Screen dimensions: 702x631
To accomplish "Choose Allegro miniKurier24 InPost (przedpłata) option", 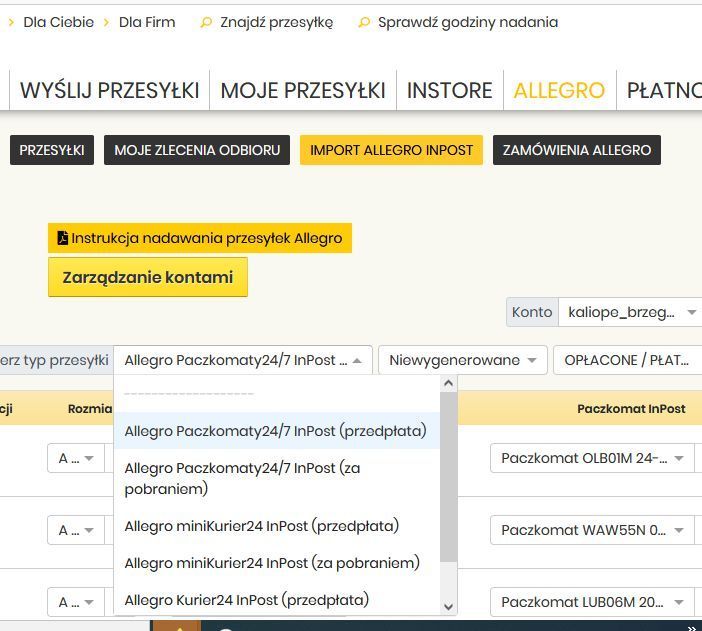I will (261, 526).
